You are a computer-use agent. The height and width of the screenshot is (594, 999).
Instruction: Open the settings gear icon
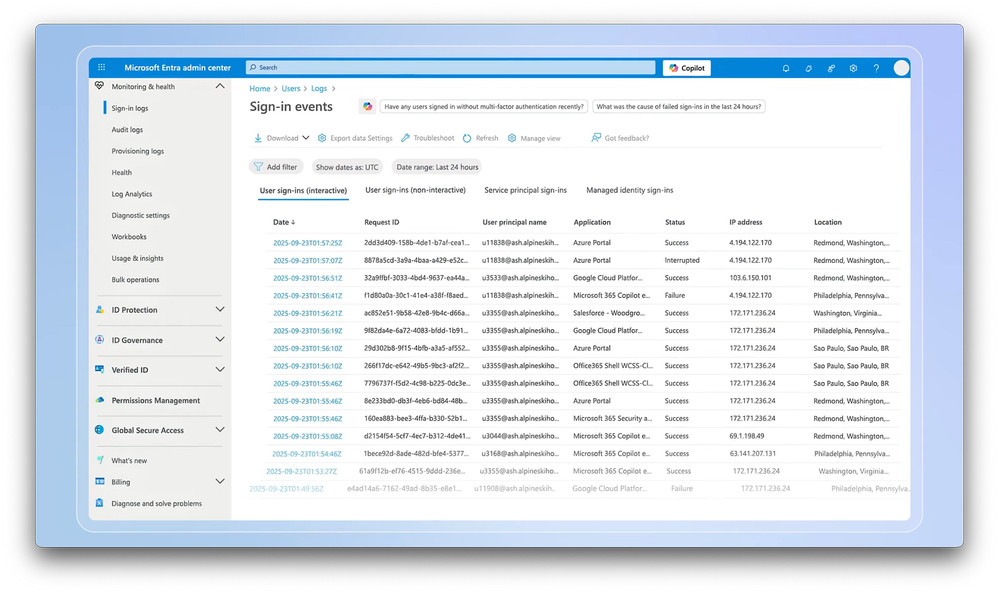[x=853, y=68]
